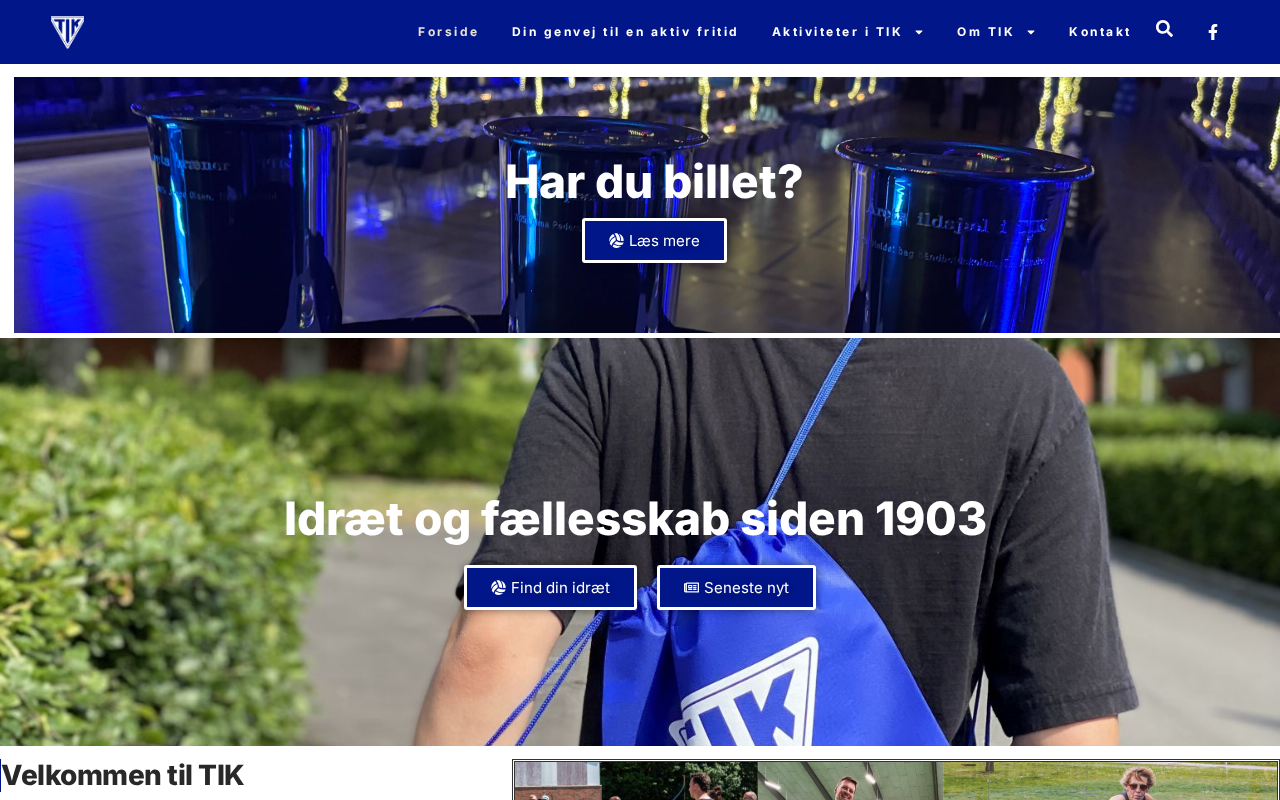Open the Facebook page icon
This screenshot has height=800, width=1280.
point(1213,32)
